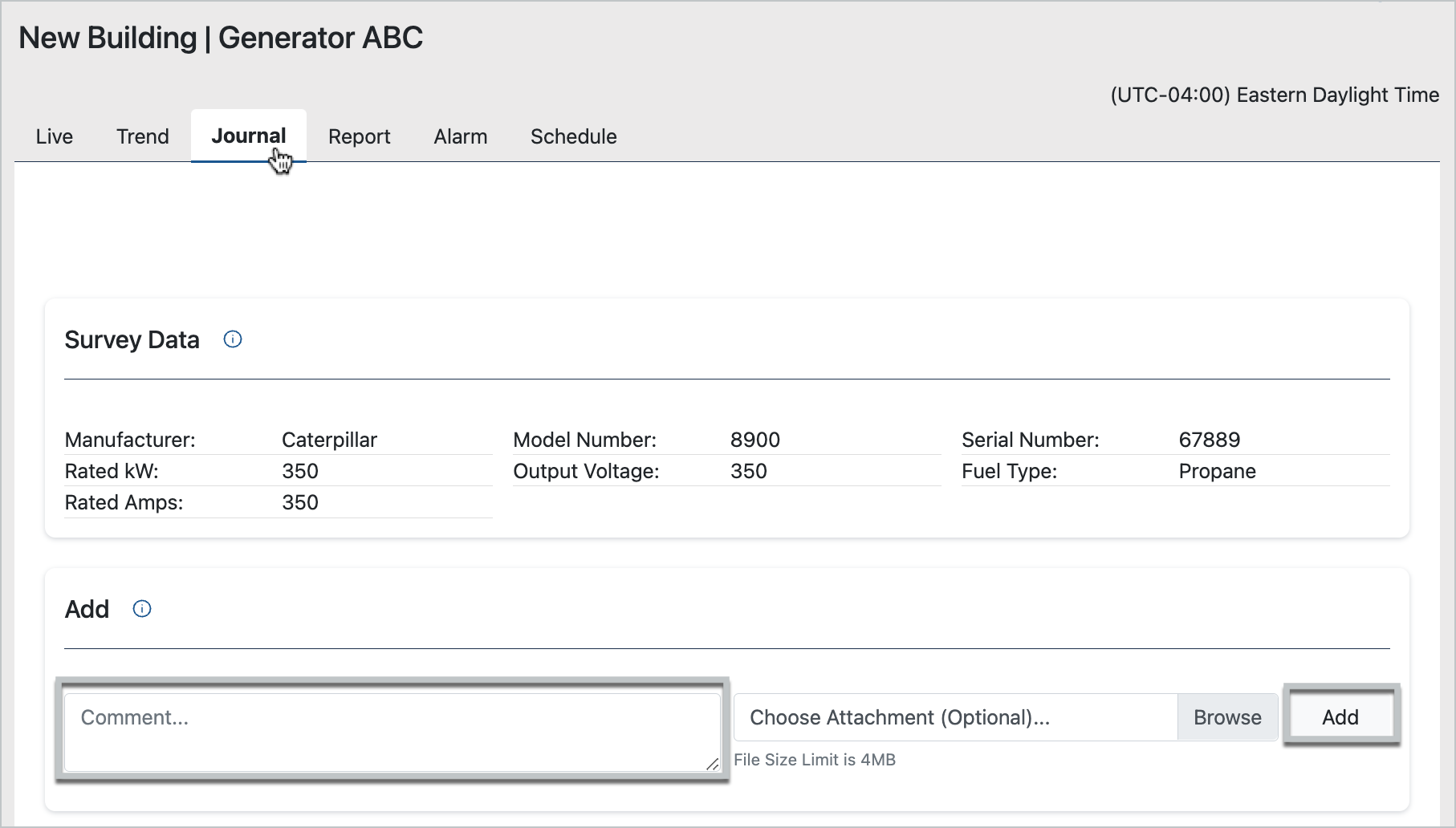Click the serial number value 67889
Viewport: 1456px width, 828px height.
pyautogui.click(x=1209, y=440)
